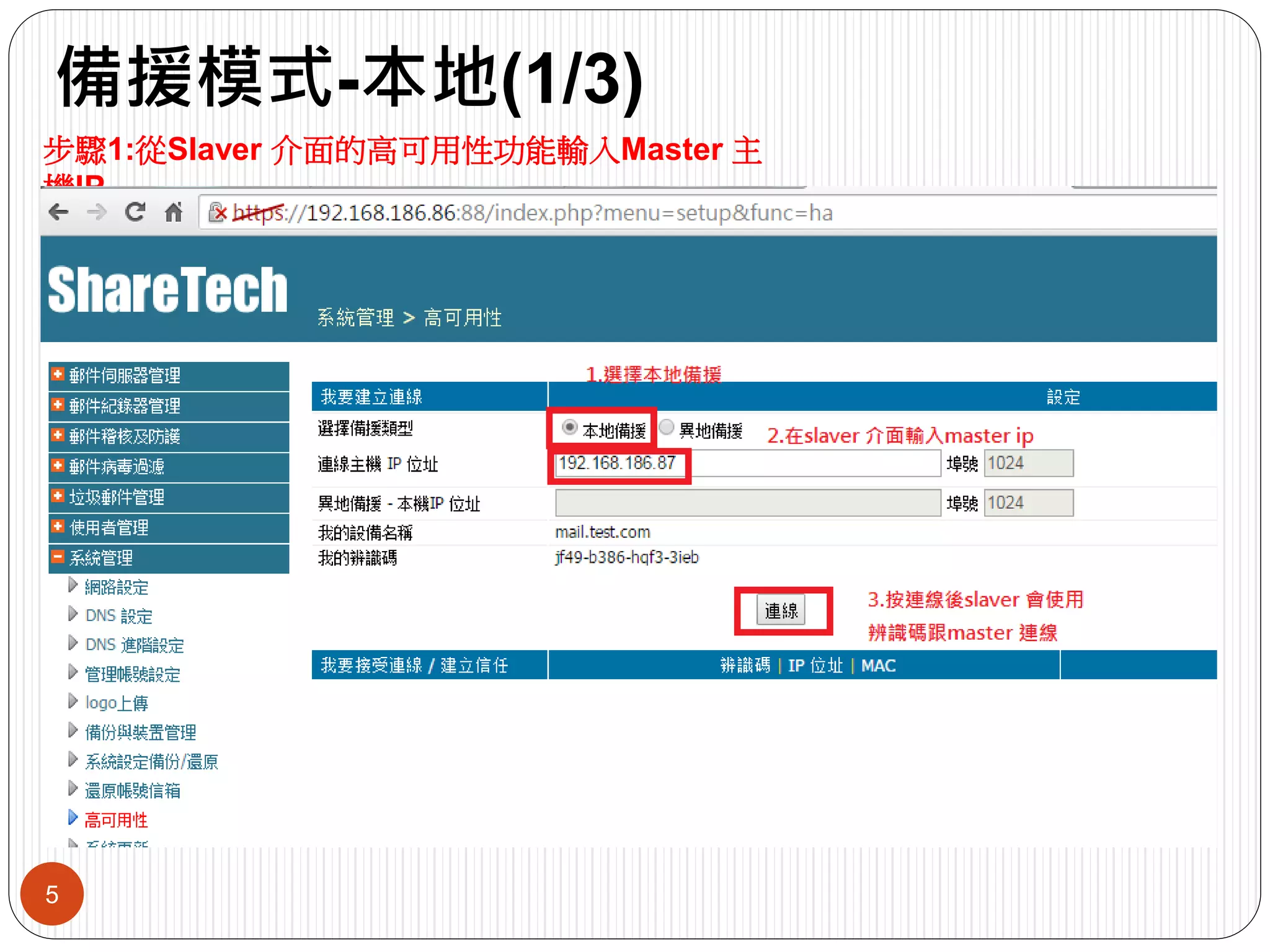Viewport: 1270px width, 952px height.
Task: Open 高可用性 submenu item
Action: [x=117, y=821]
